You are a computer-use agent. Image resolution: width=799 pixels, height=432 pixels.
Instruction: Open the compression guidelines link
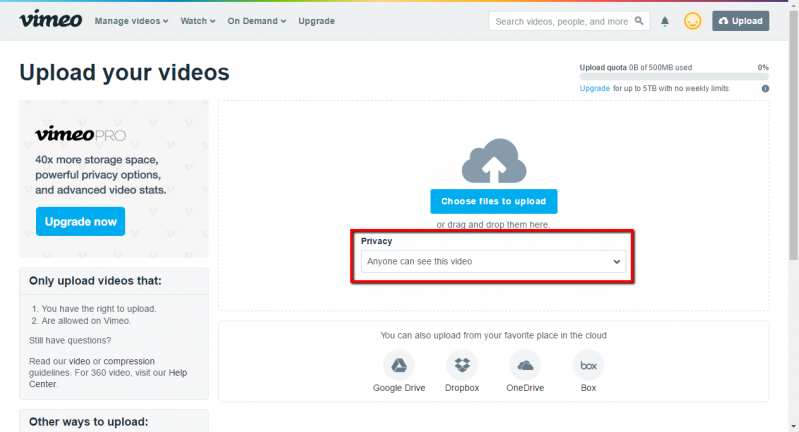129,361
